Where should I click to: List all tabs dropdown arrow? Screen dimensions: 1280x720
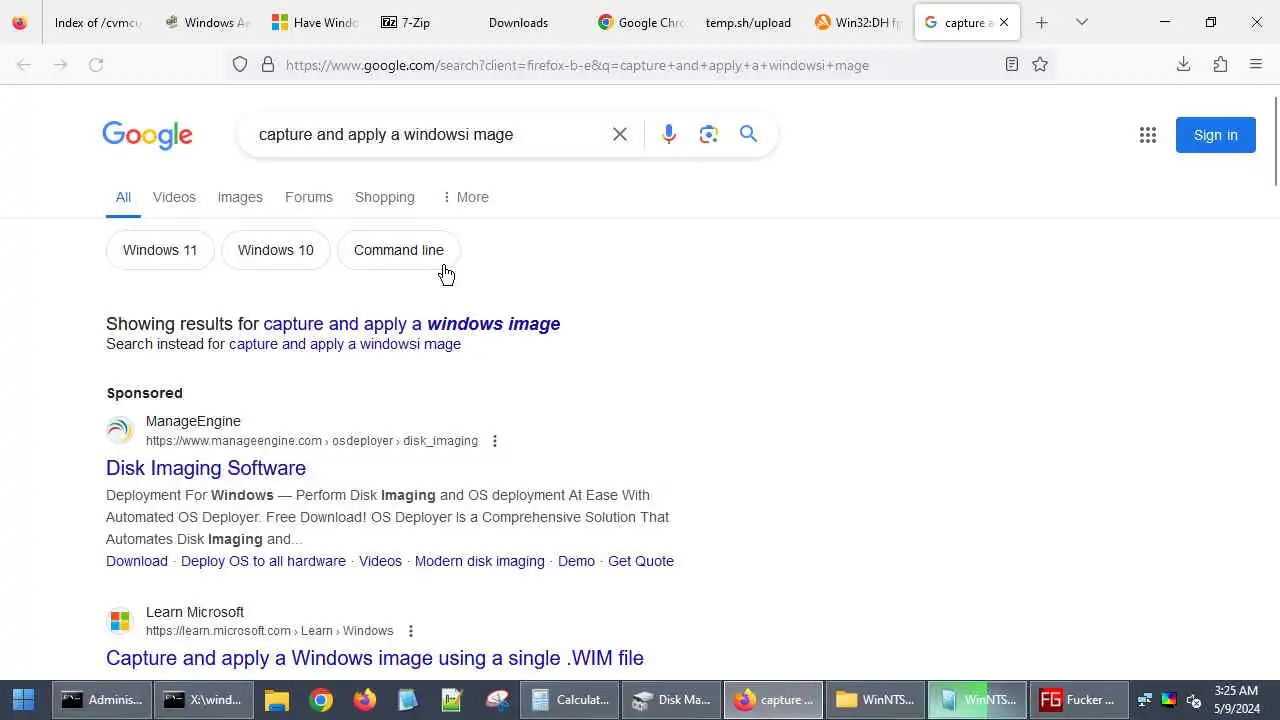tap(1082, 22)
